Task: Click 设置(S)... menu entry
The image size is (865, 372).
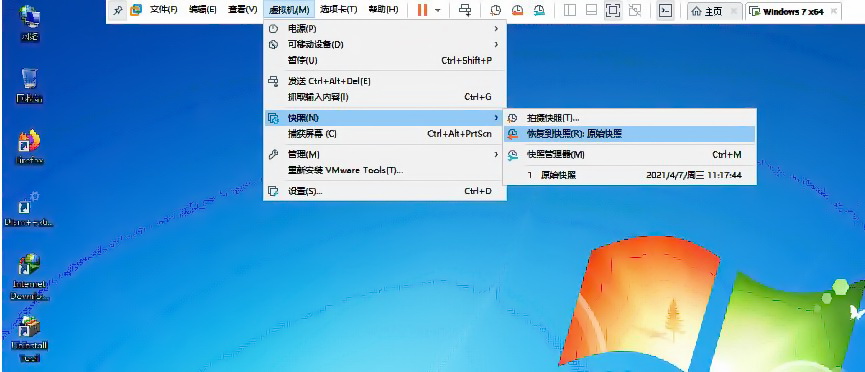Action: (x=385, y=191)
